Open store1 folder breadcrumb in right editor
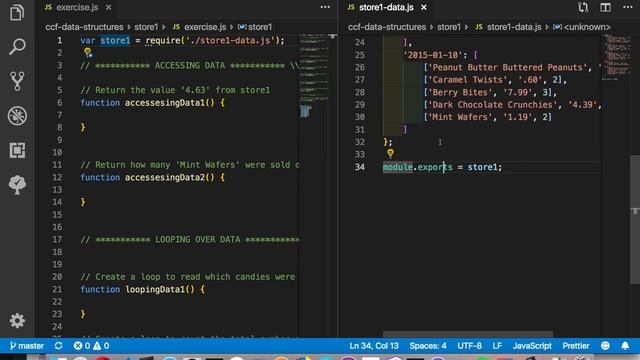The height and width of the screenshot is (360, 640). click(x=449, y=27)
